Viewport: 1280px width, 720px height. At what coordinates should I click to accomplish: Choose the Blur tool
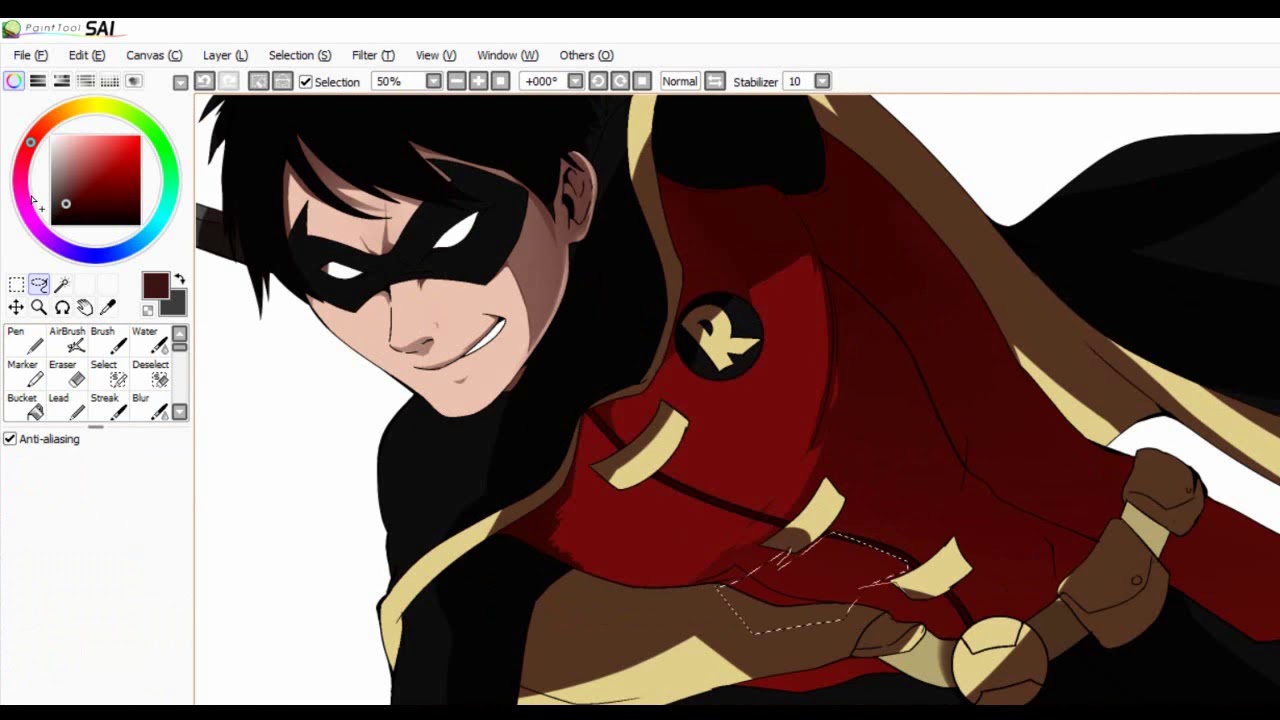[x=150, y=407]
